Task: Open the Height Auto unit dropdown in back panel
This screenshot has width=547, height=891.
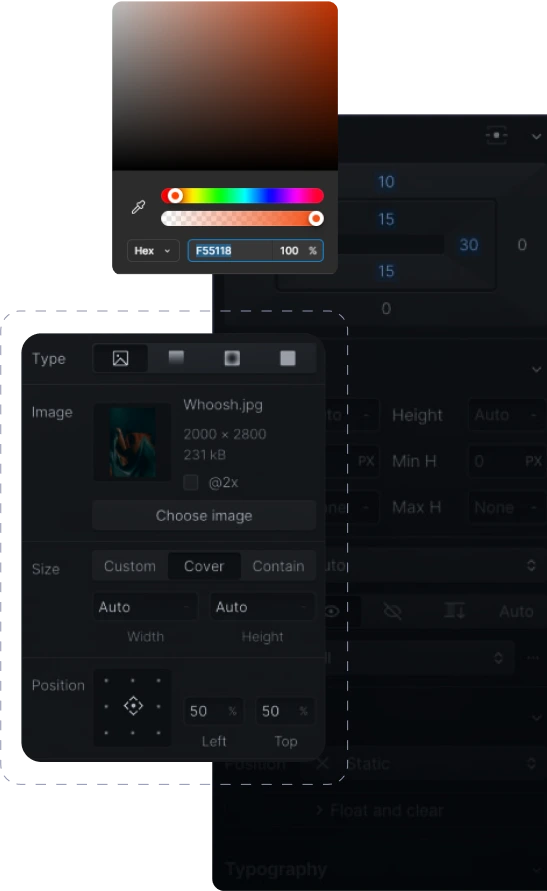Action: pos(533,415)
